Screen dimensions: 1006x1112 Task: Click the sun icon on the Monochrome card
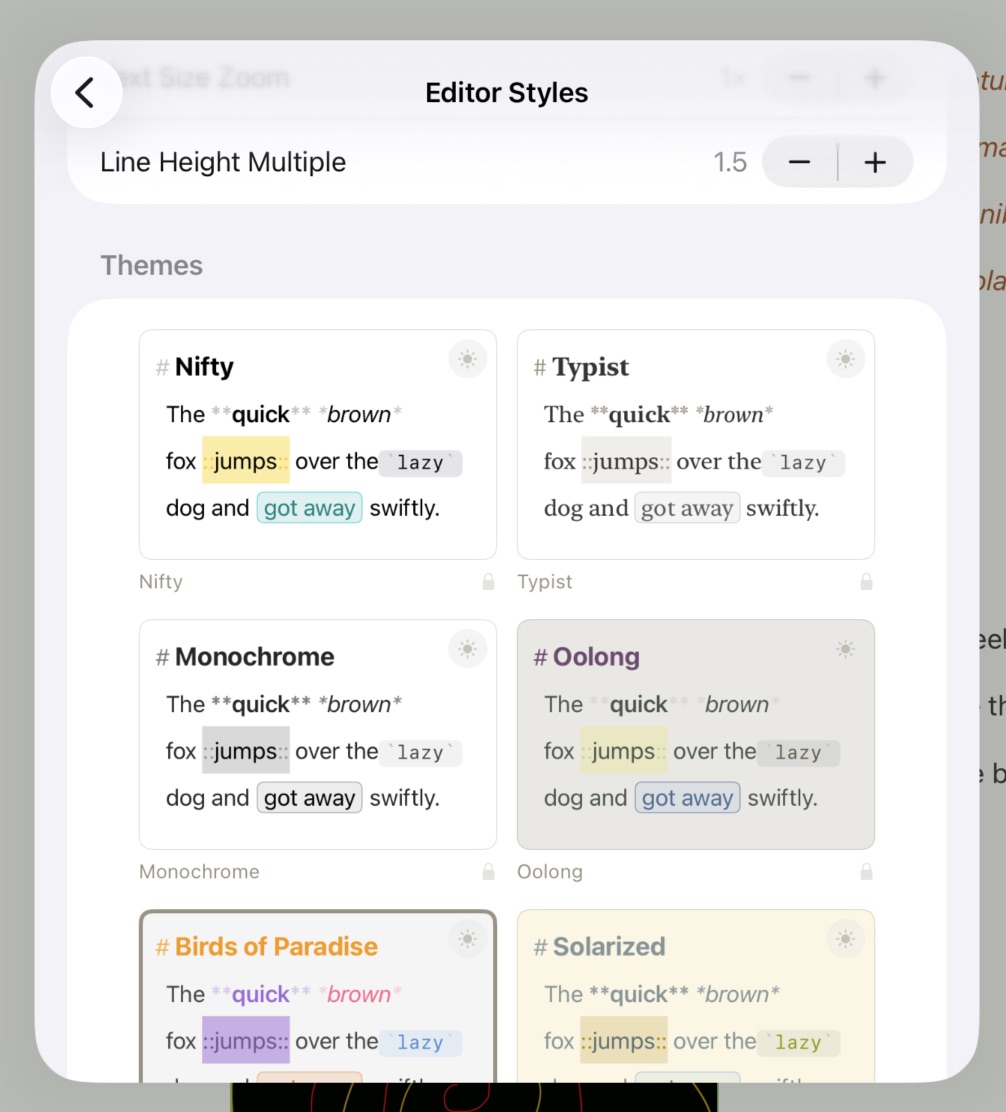coord(468,649)
